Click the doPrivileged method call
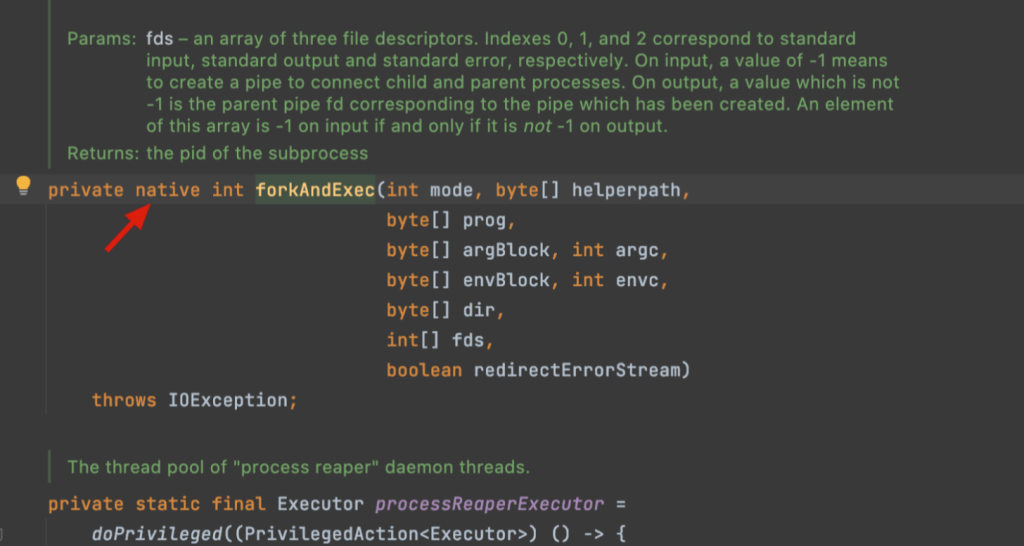 [x=157, y=534]
